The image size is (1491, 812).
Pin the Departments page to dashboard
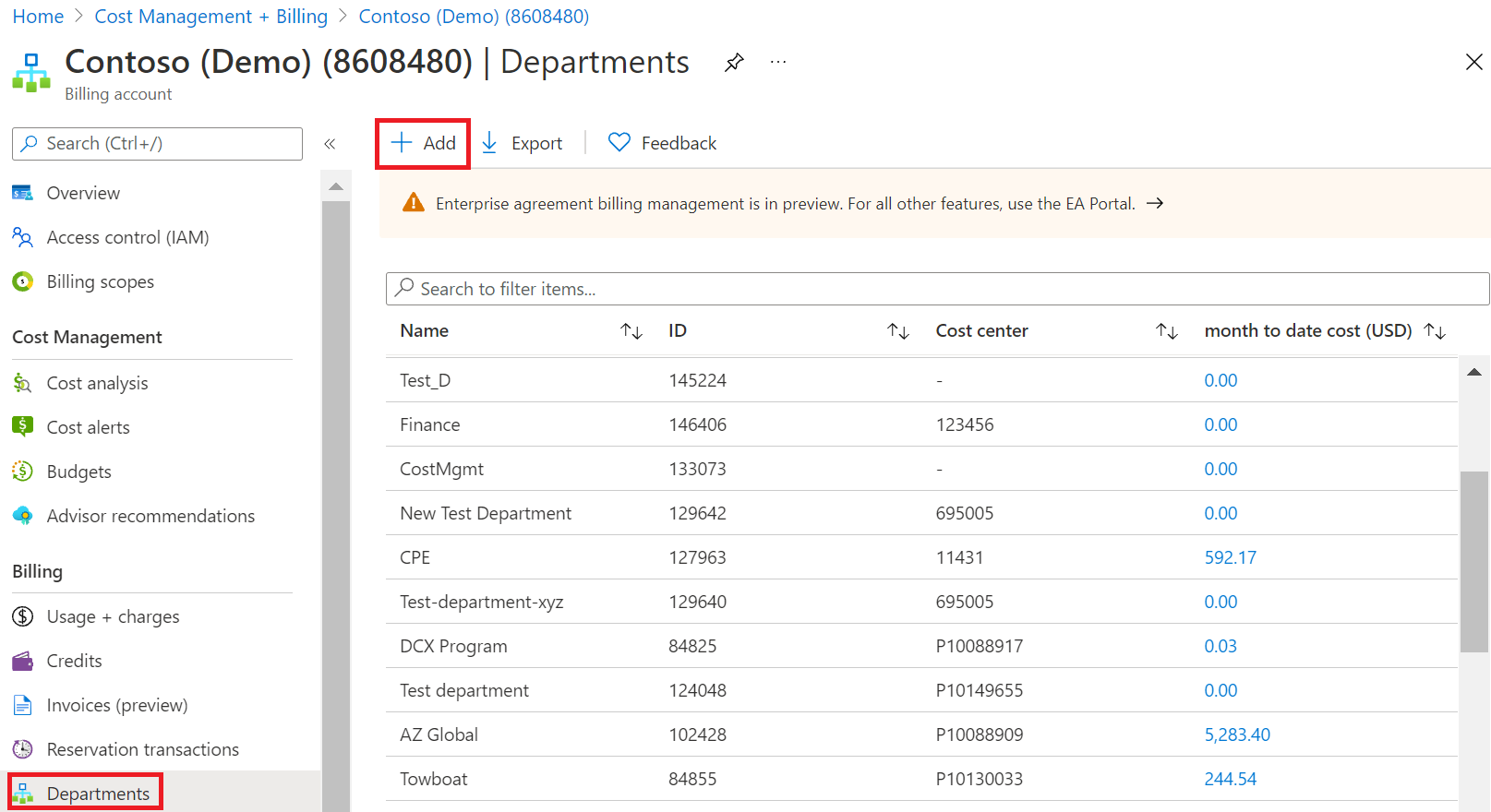pos(734,63)
